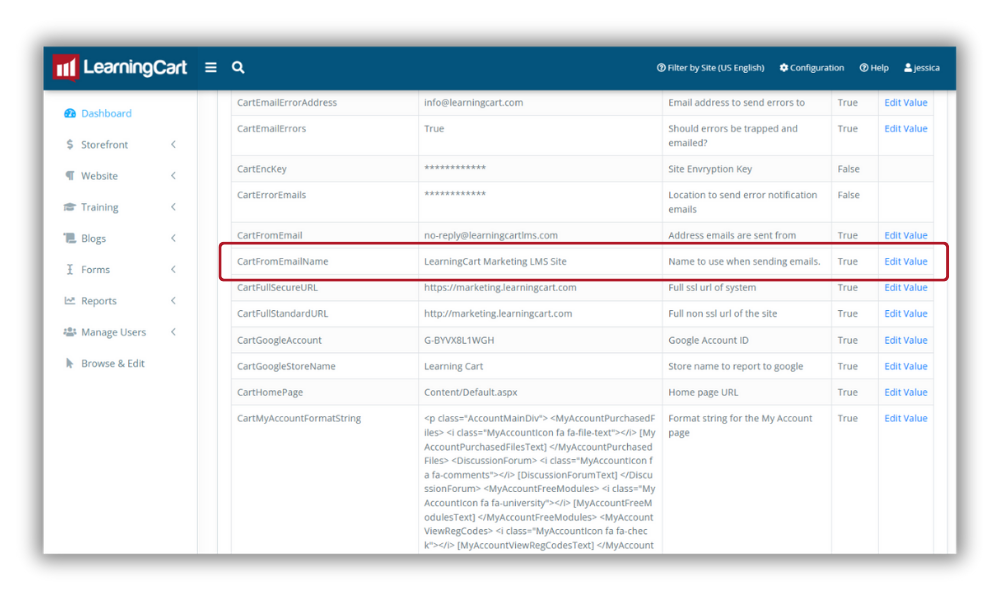Viewport: 1000px width, 600px height.
Task: Edit Value for CartEmailErrors
Action: [906, 128]
